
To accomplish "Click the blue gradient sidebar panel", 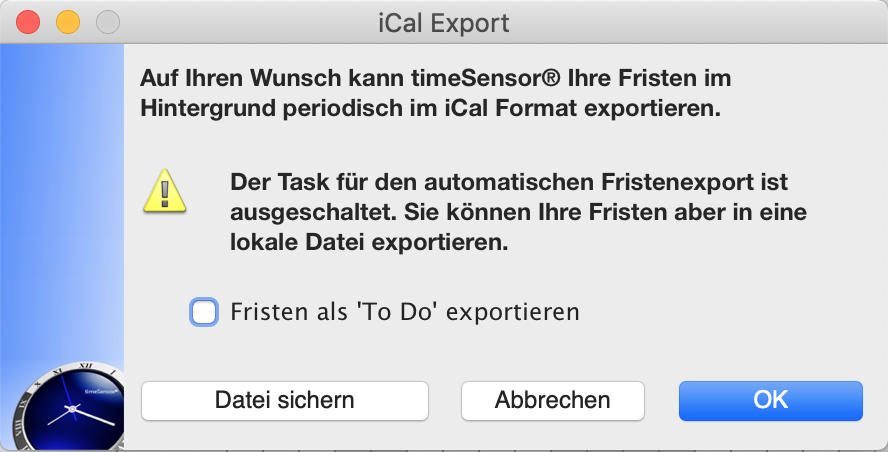I will pyautogui.click(x=62, y=204).
